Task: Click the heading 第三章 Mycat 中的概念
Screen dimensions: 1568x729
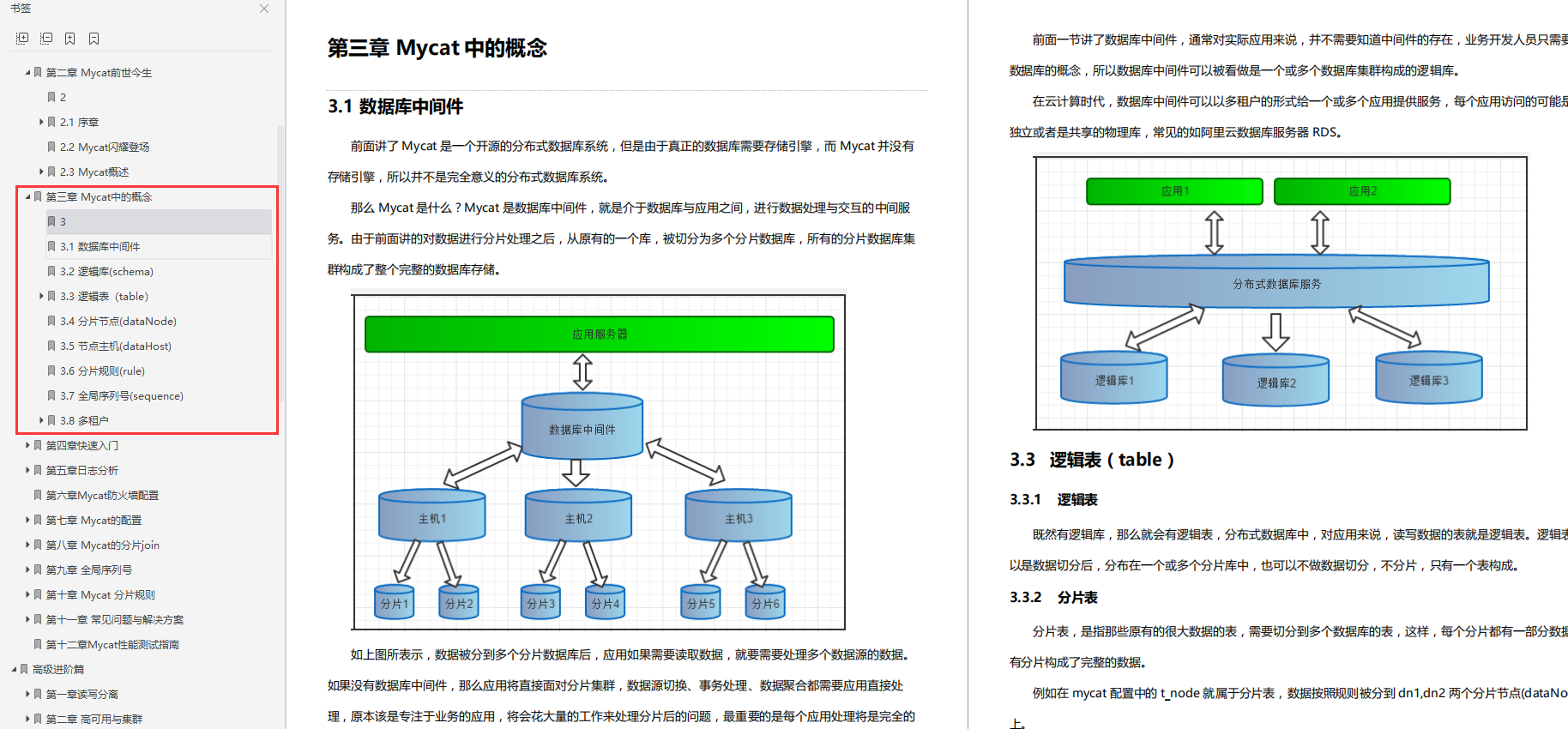Action: click(437, 48)
